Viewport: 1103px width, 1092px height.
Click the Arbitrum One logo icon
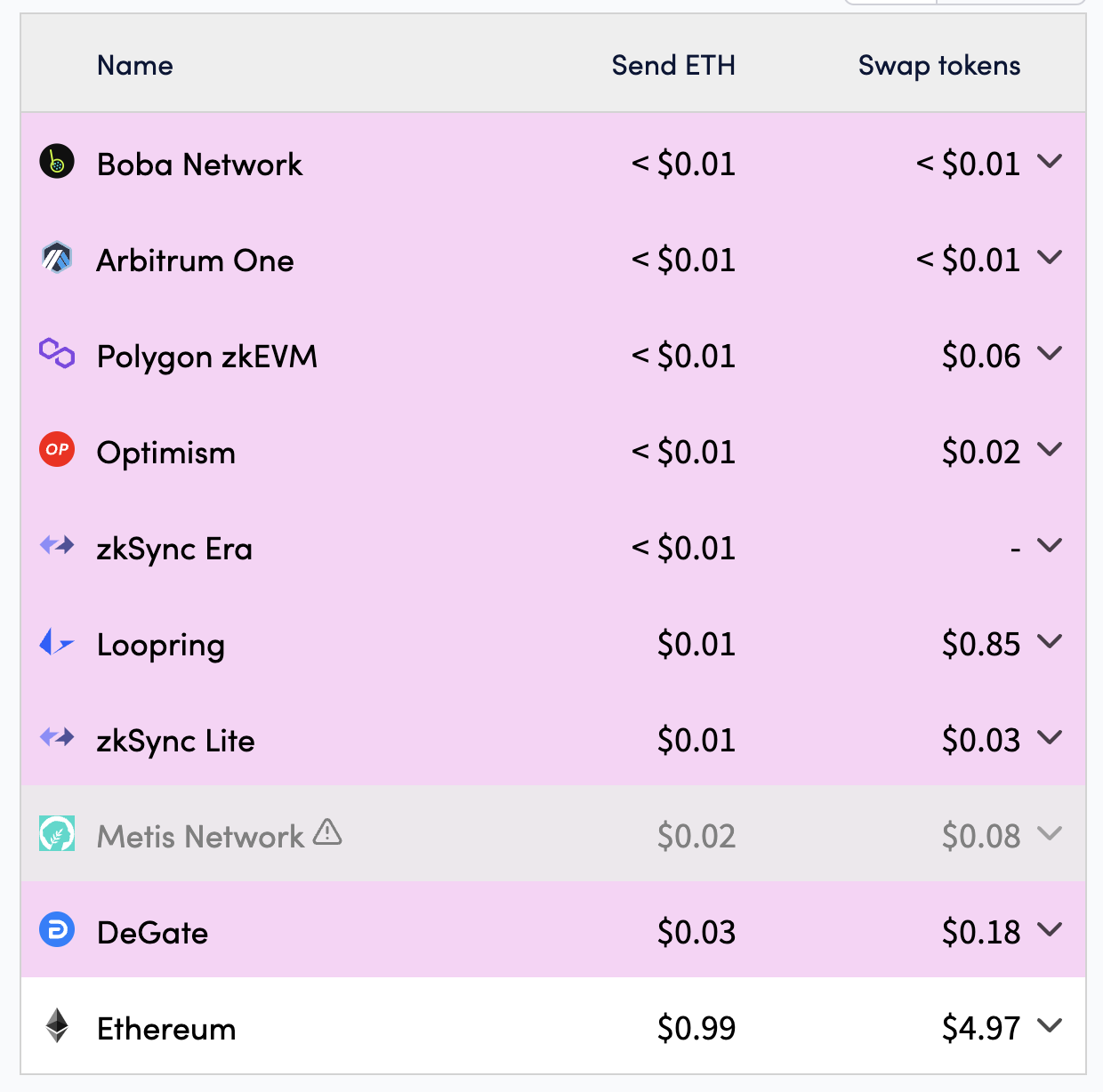coord(57,258)
